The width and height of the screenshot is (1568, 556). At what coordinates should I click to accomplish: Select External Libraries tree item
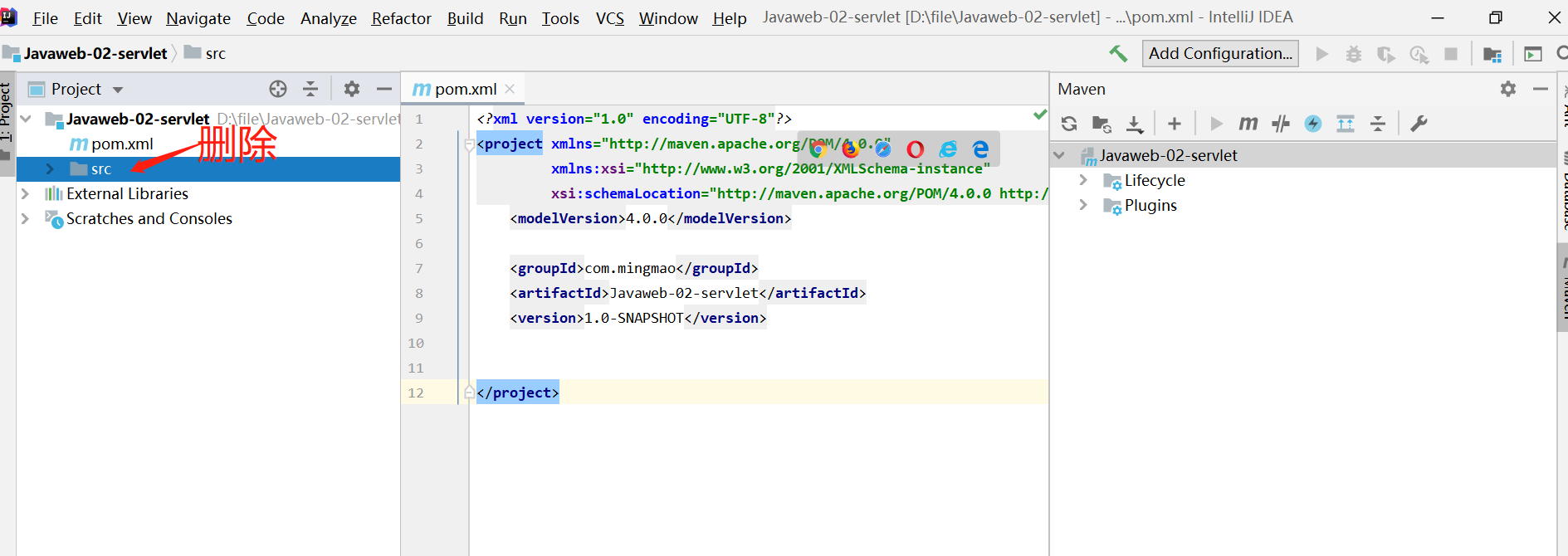pyautogui.click(x=127, y=193)
